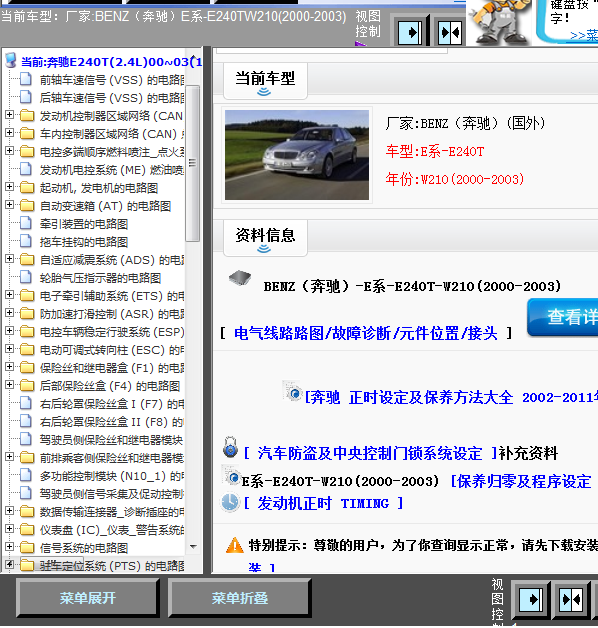The width and height of the screenshot is (598, 628).
Task: Expand the 电控多端顺序燃料喷注 tree node
Action: point(9,151)
